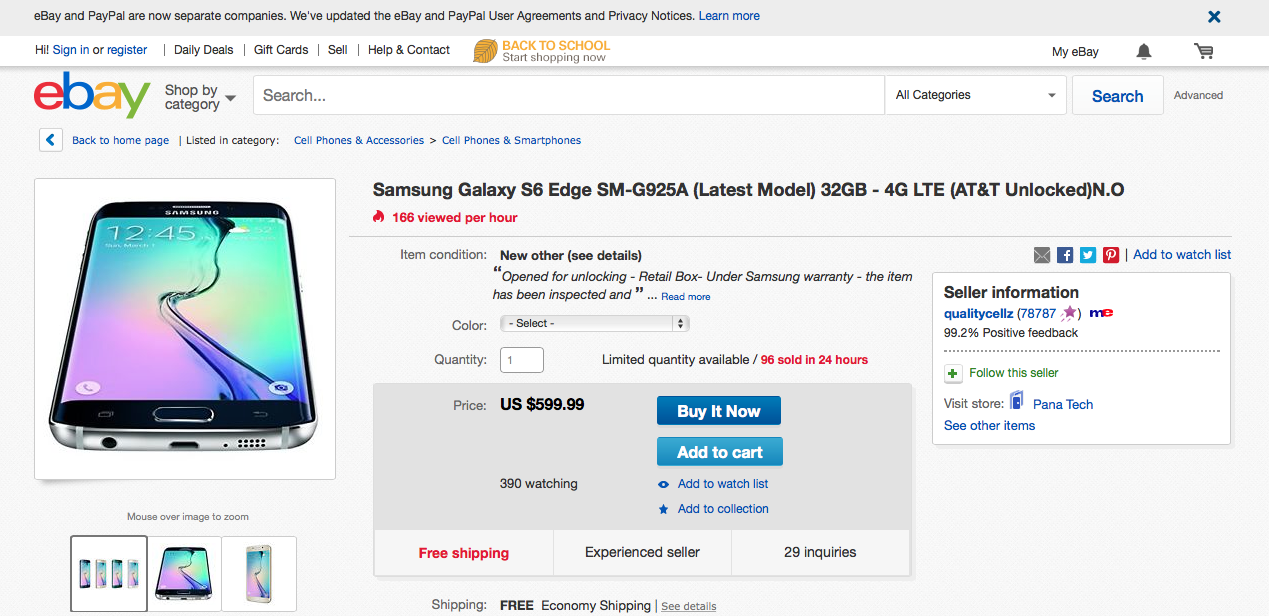Select the gold phone thumbnail
This screenshot has width=1269, height=616.
pyautogui.click(x=259, y=573)
